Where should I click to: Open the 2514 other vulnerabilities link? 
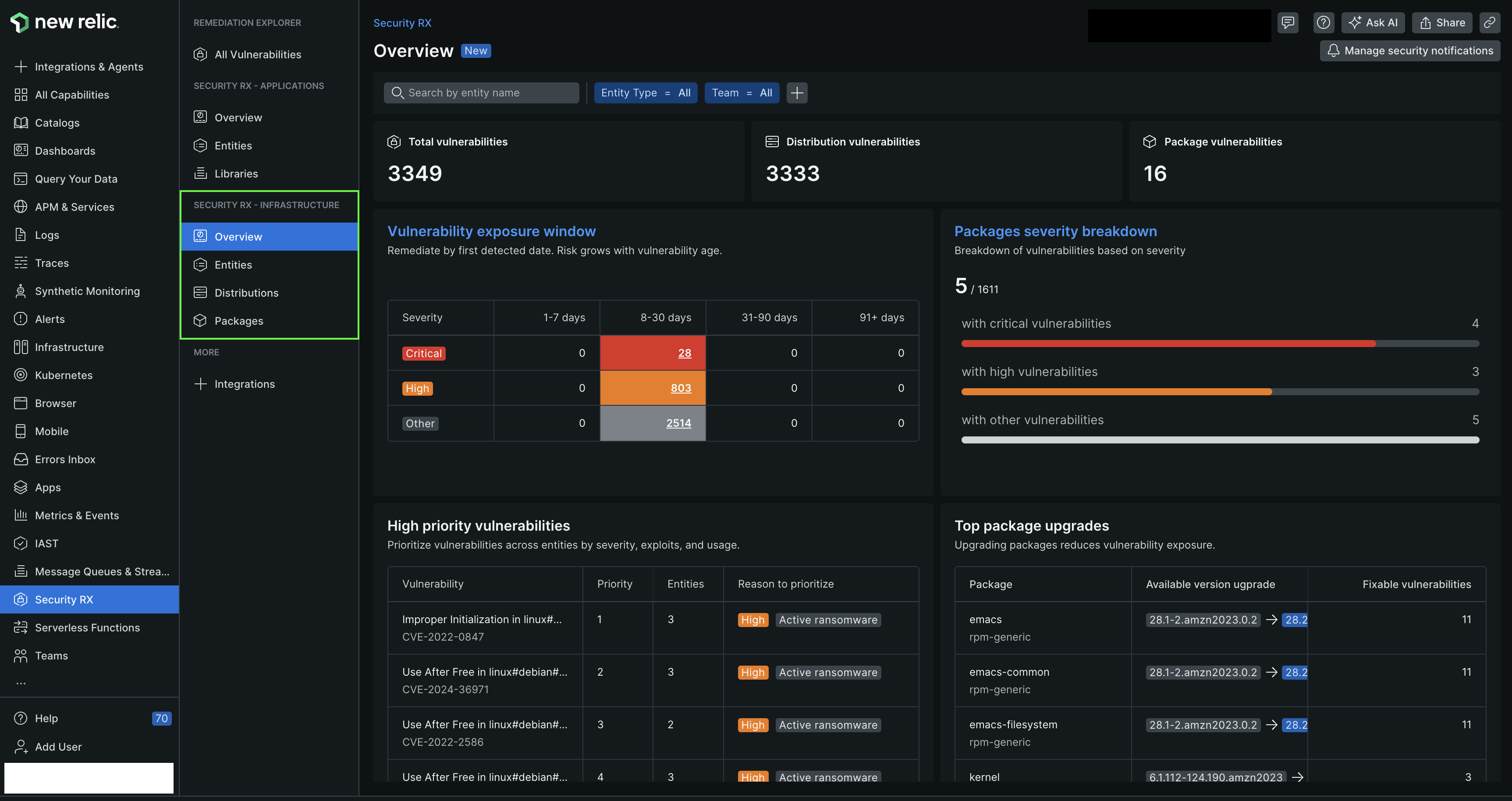pos(678,423)
